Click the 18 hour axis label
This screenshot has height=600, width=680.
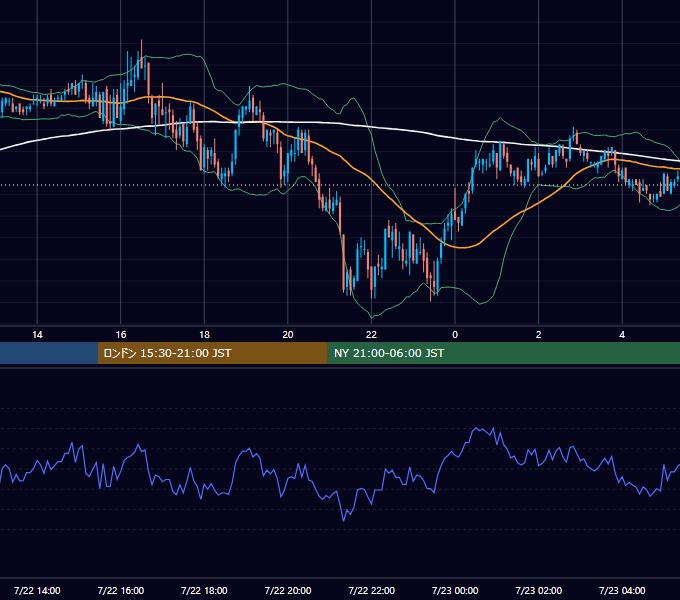(204, 335)
